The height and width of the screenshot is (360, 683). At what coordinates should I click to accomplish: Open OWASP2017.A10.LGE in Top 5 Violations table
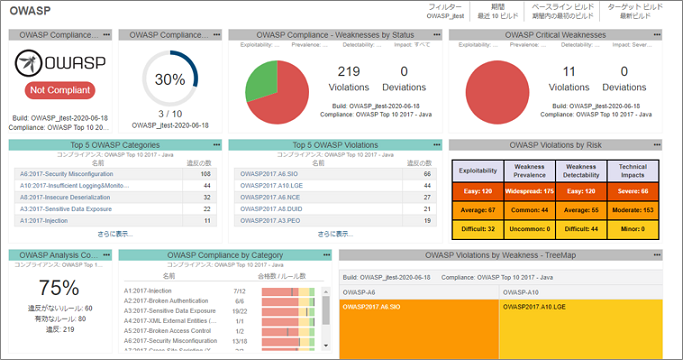pos(271,186)
